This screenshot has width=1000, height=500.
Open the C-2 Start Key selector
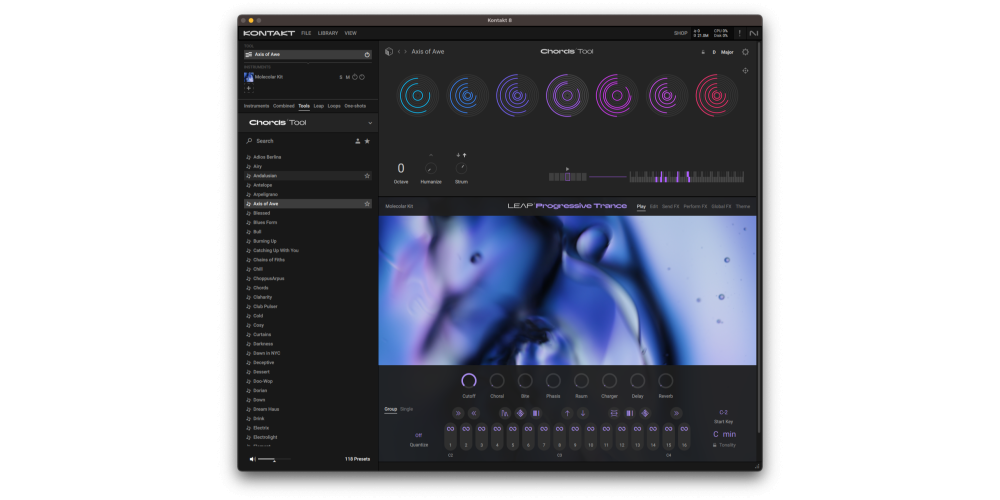[x=723, y=413]
